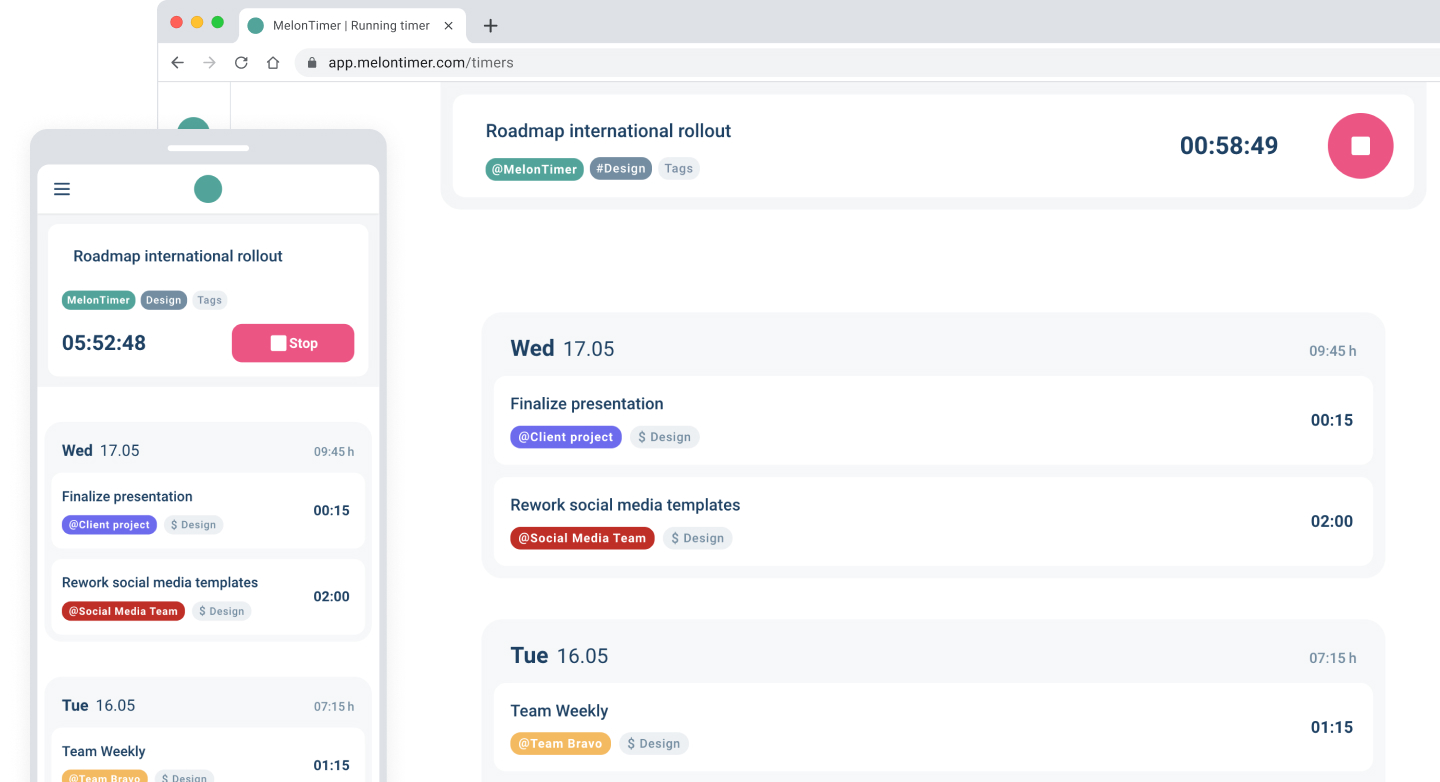The height and width of the screenshot is (782, 1440).
Task: Click the Tags chip next to #Design
Action: tap(678, 168)
